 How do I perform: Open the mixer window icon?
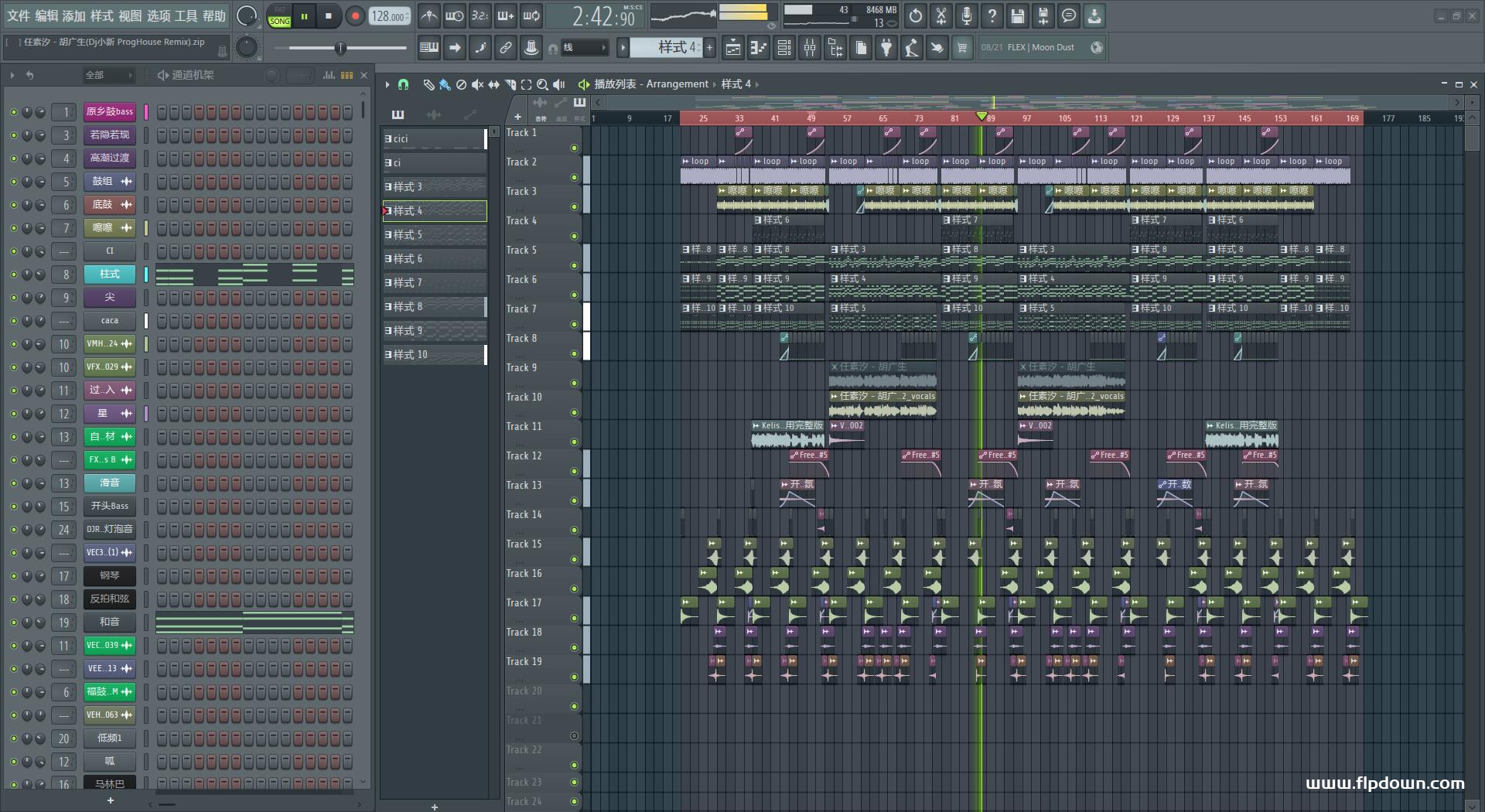tap(809, 48)
